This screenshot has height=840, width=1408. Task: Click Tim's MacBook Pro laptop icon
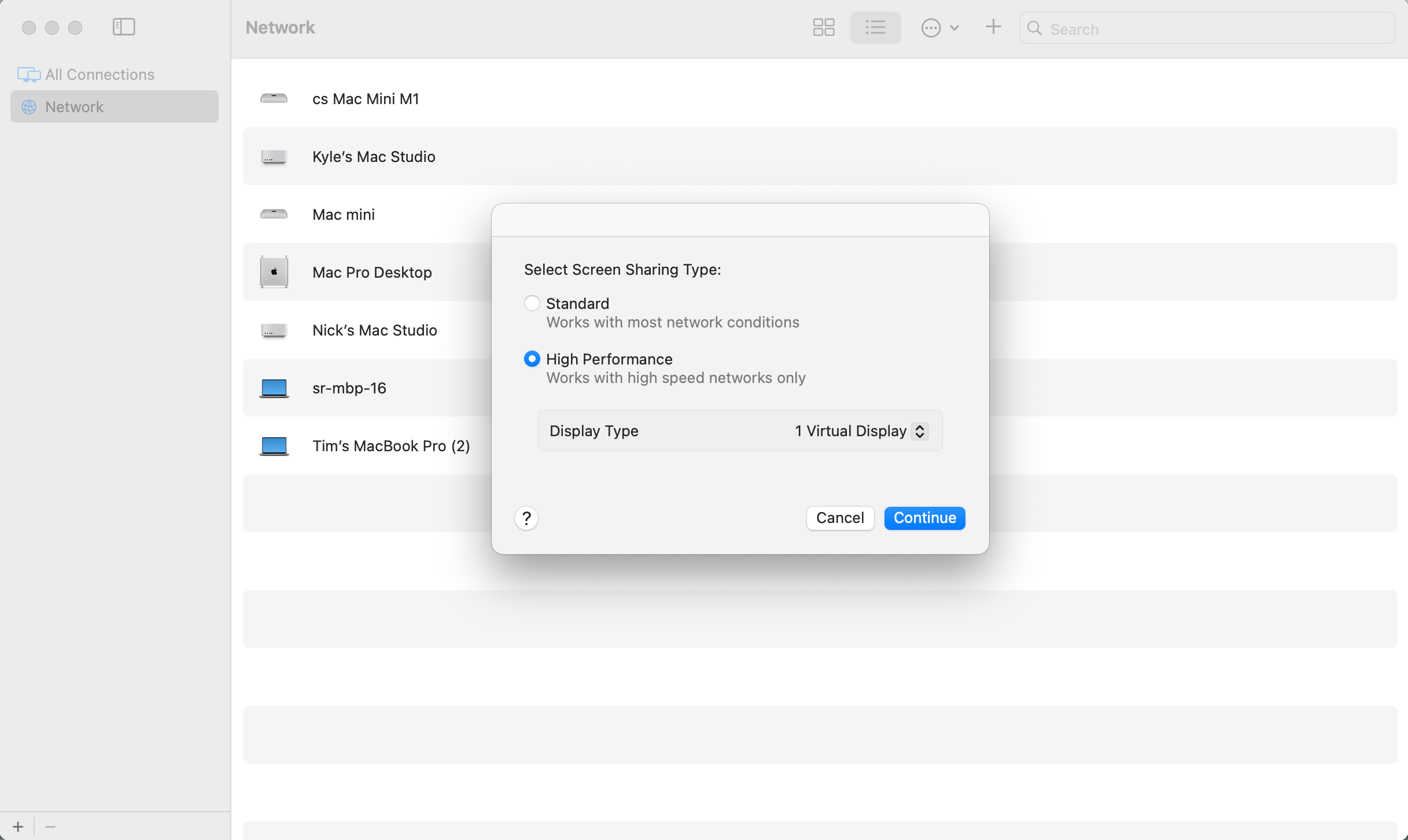coord(274,445)
